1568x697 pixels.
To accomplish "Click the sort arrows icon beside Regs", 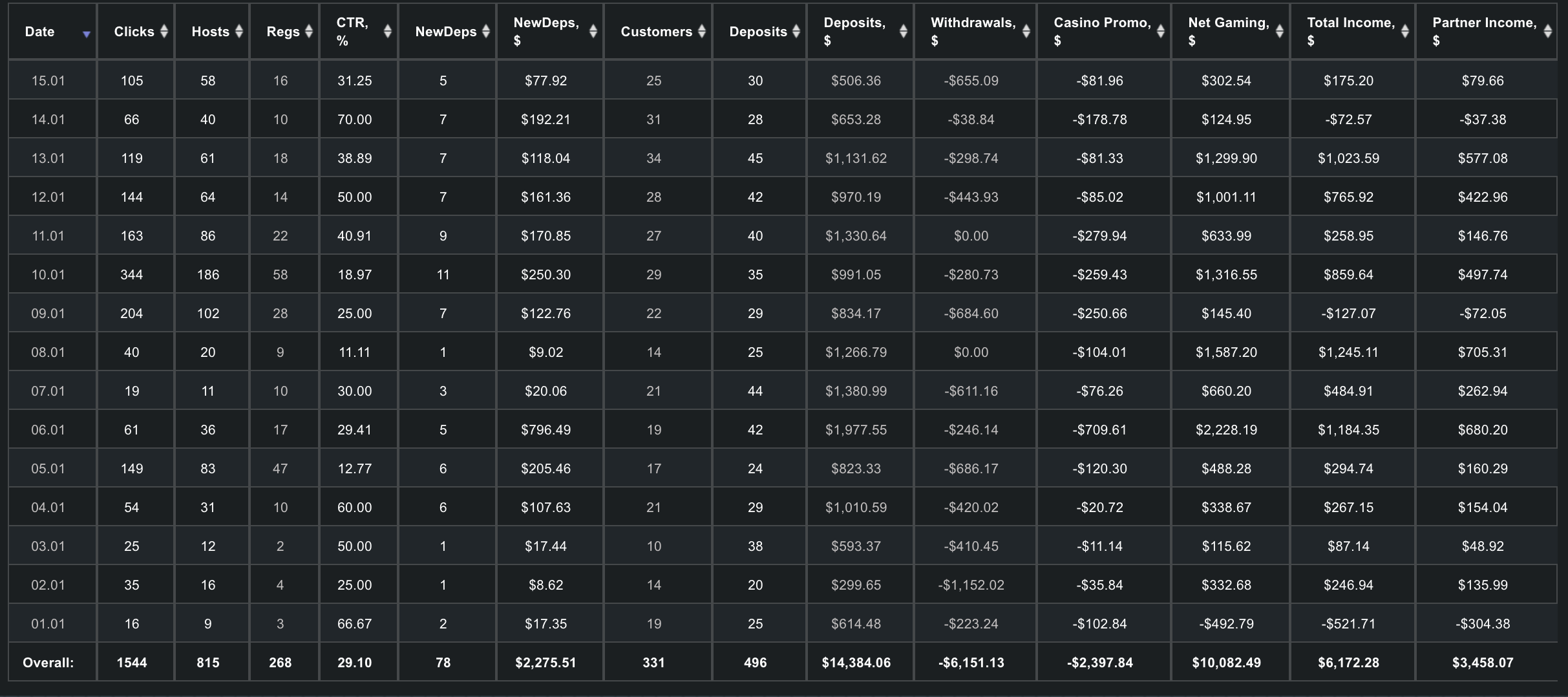I will point(309,31).
